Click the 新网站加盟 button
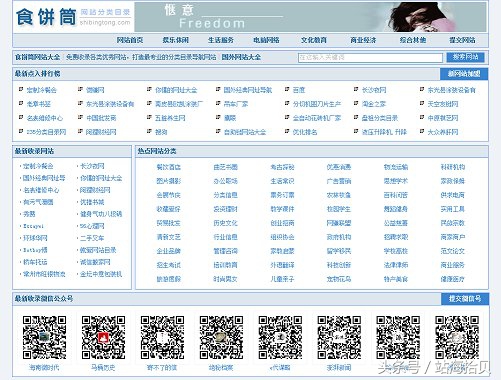 coord(464,74)
